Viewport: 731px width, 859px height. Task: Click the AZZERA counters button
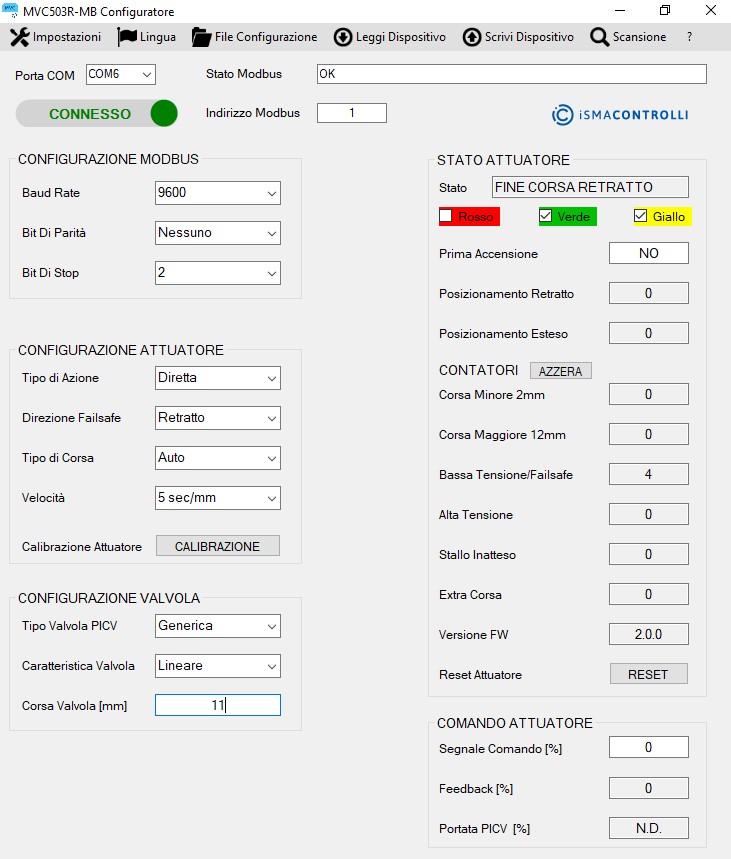560,371
